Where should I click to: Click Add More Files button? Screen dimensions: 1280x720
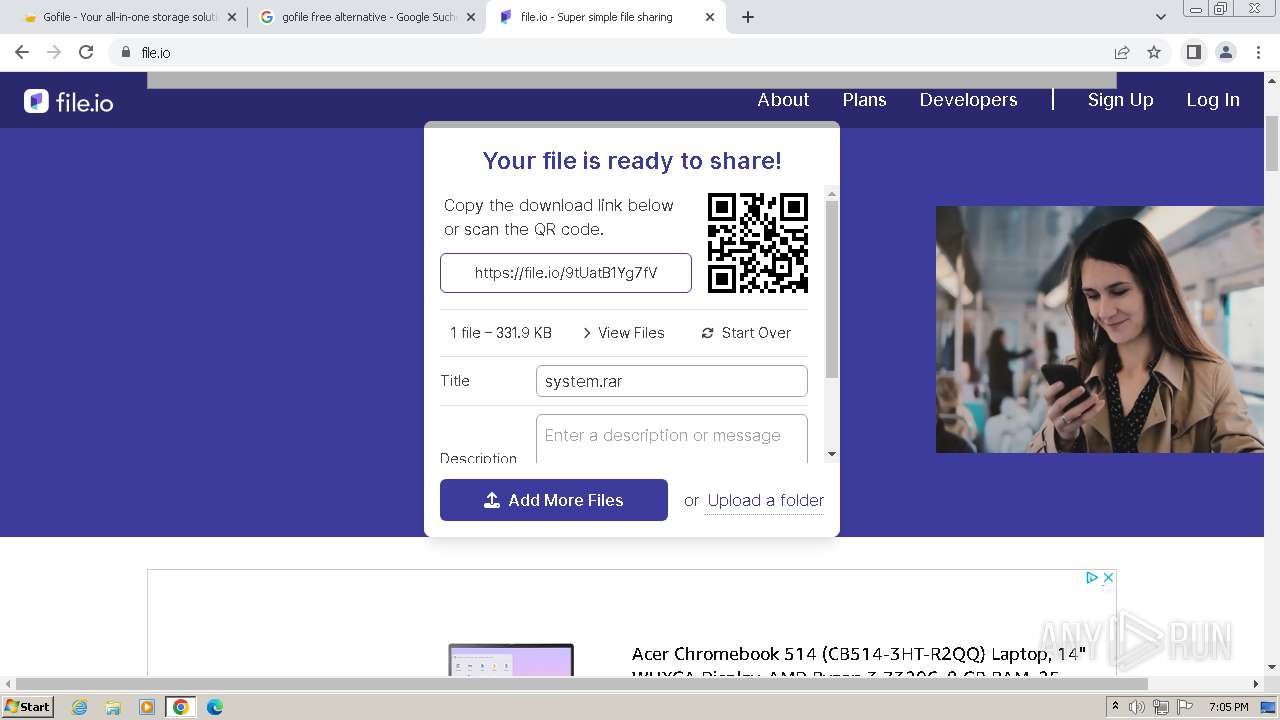[554, 500]
